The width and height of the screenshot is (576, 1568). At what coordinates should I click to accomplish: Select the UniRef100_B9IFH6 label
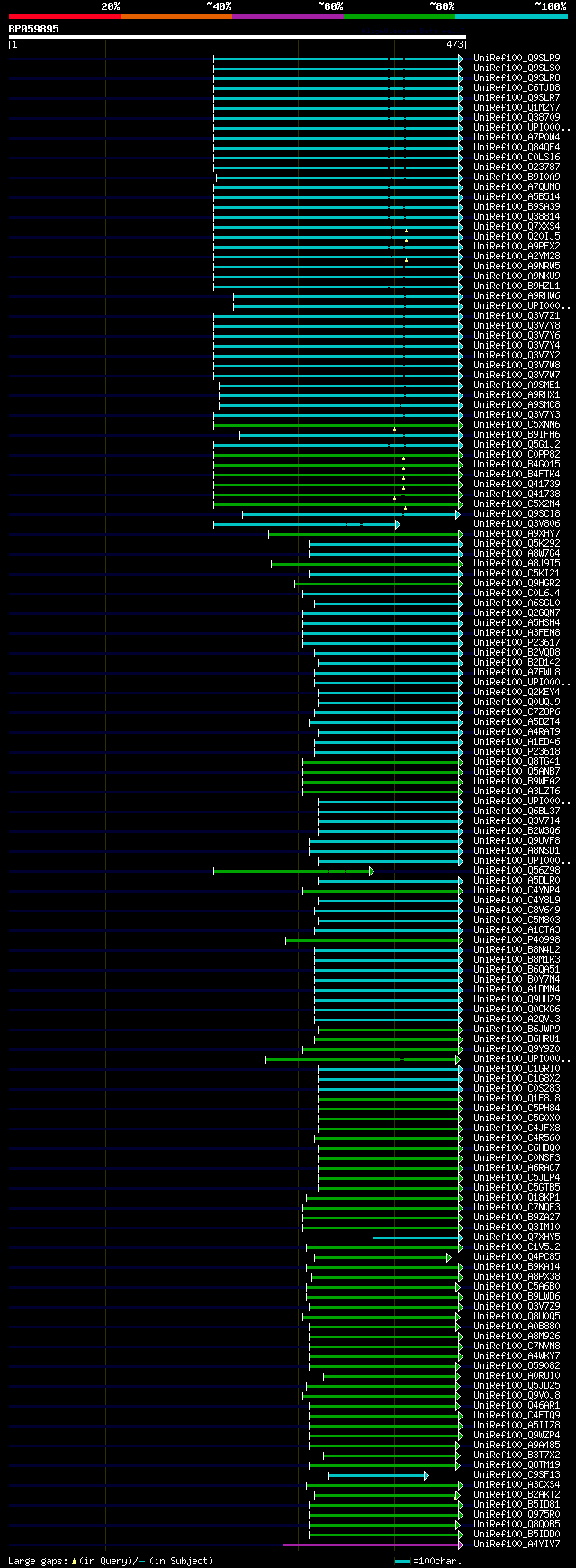[517, 434]
